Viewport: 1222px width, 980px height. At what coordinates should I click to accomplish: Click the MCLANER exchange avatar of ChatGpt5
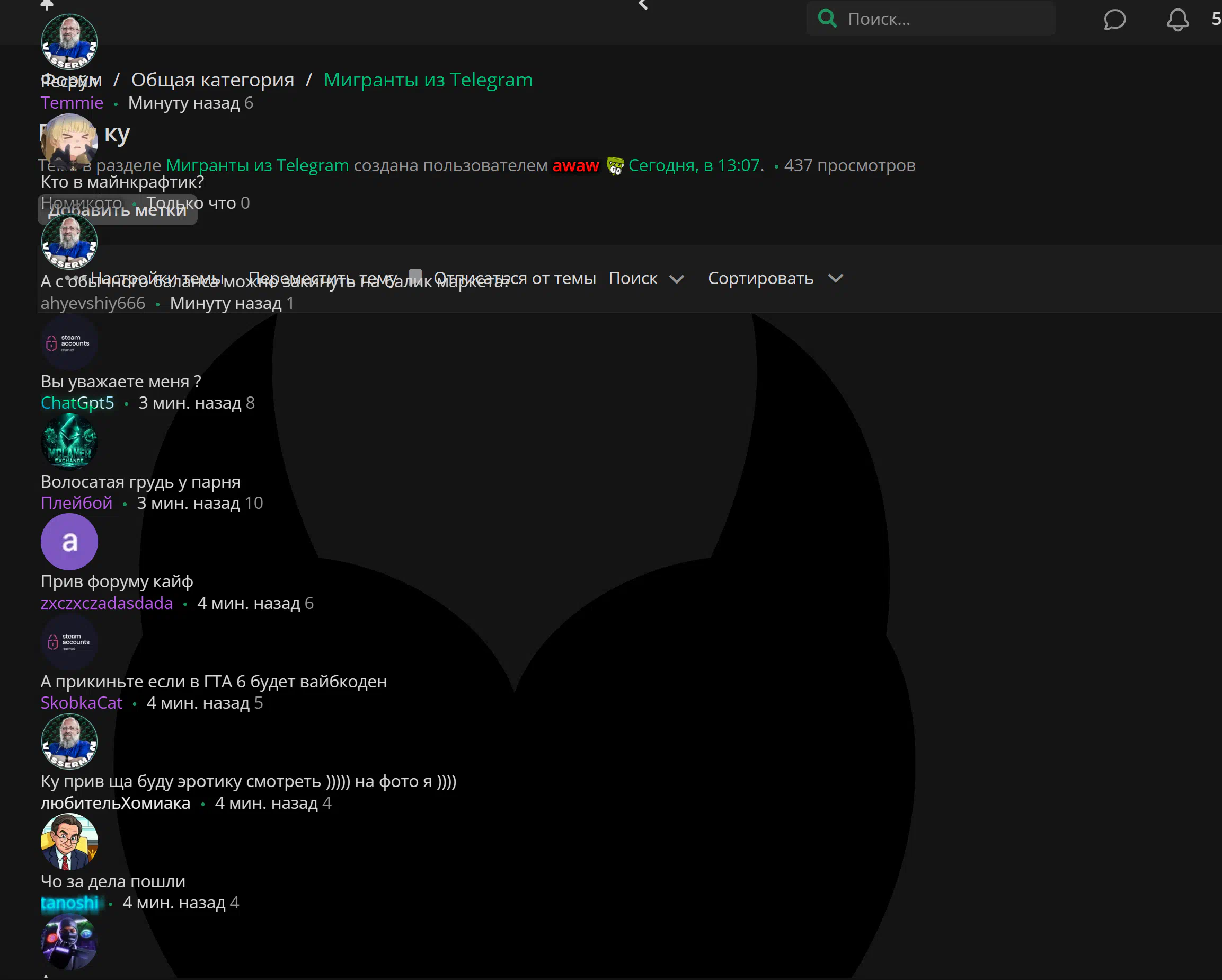point(69,442)
